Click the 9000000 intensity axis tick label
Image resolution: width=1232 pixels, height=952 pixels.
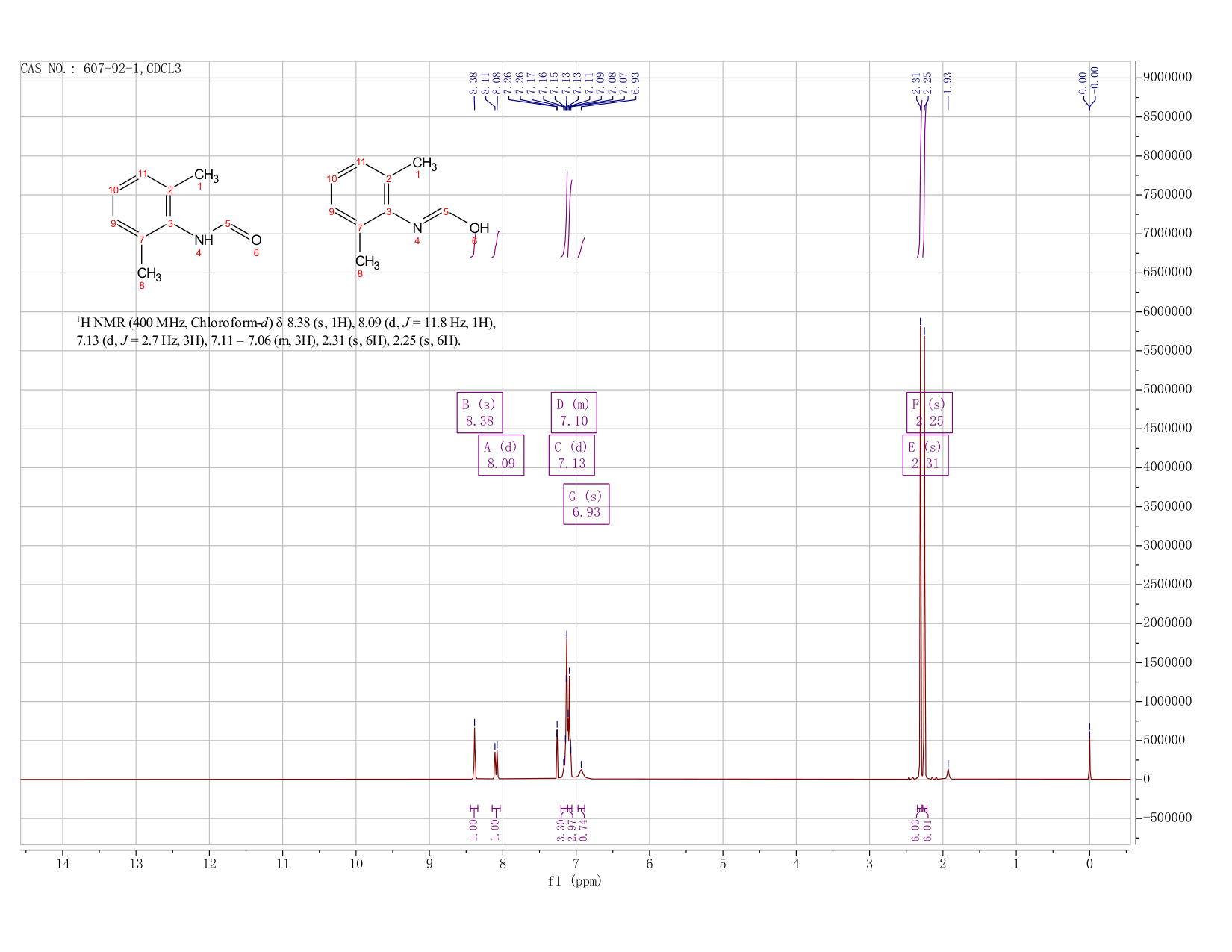(1166, 78)
